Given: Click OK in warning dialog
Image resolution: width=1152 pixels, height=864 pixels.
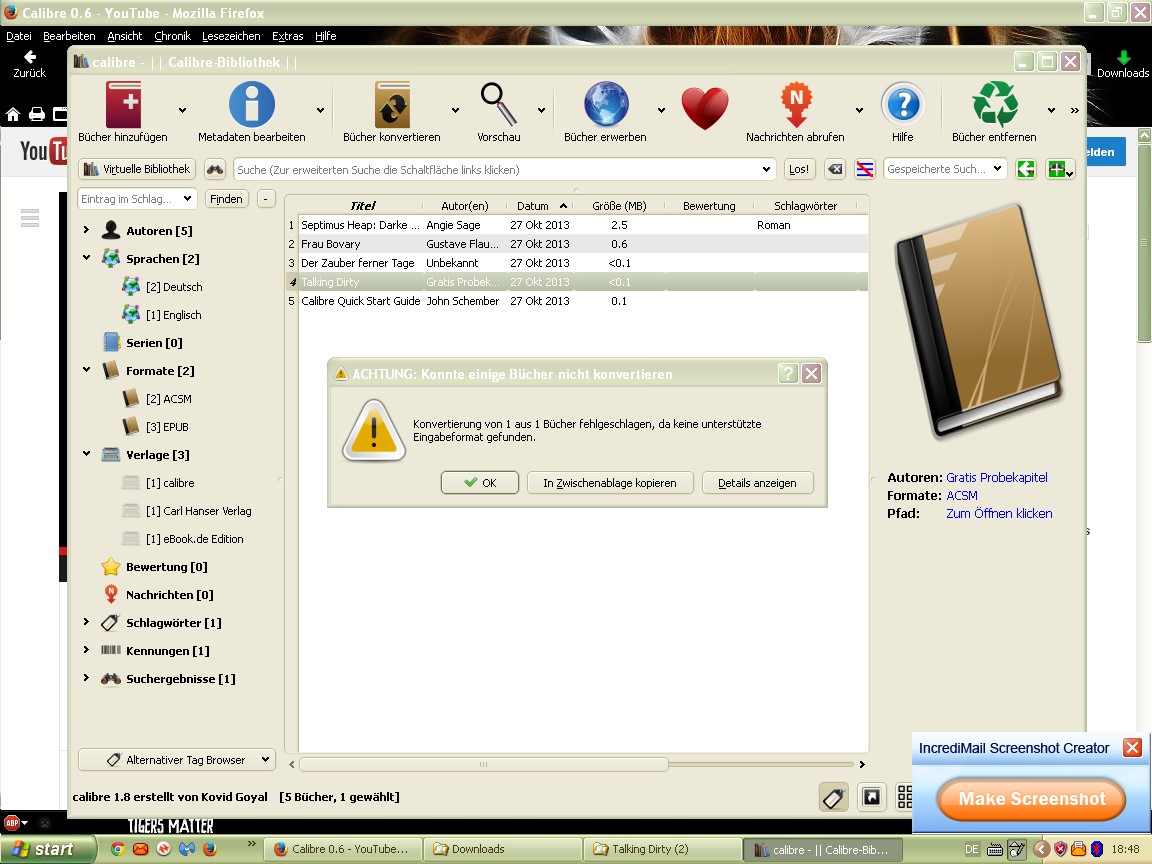Looking at the screenshot, I should (x=480, y=483).
